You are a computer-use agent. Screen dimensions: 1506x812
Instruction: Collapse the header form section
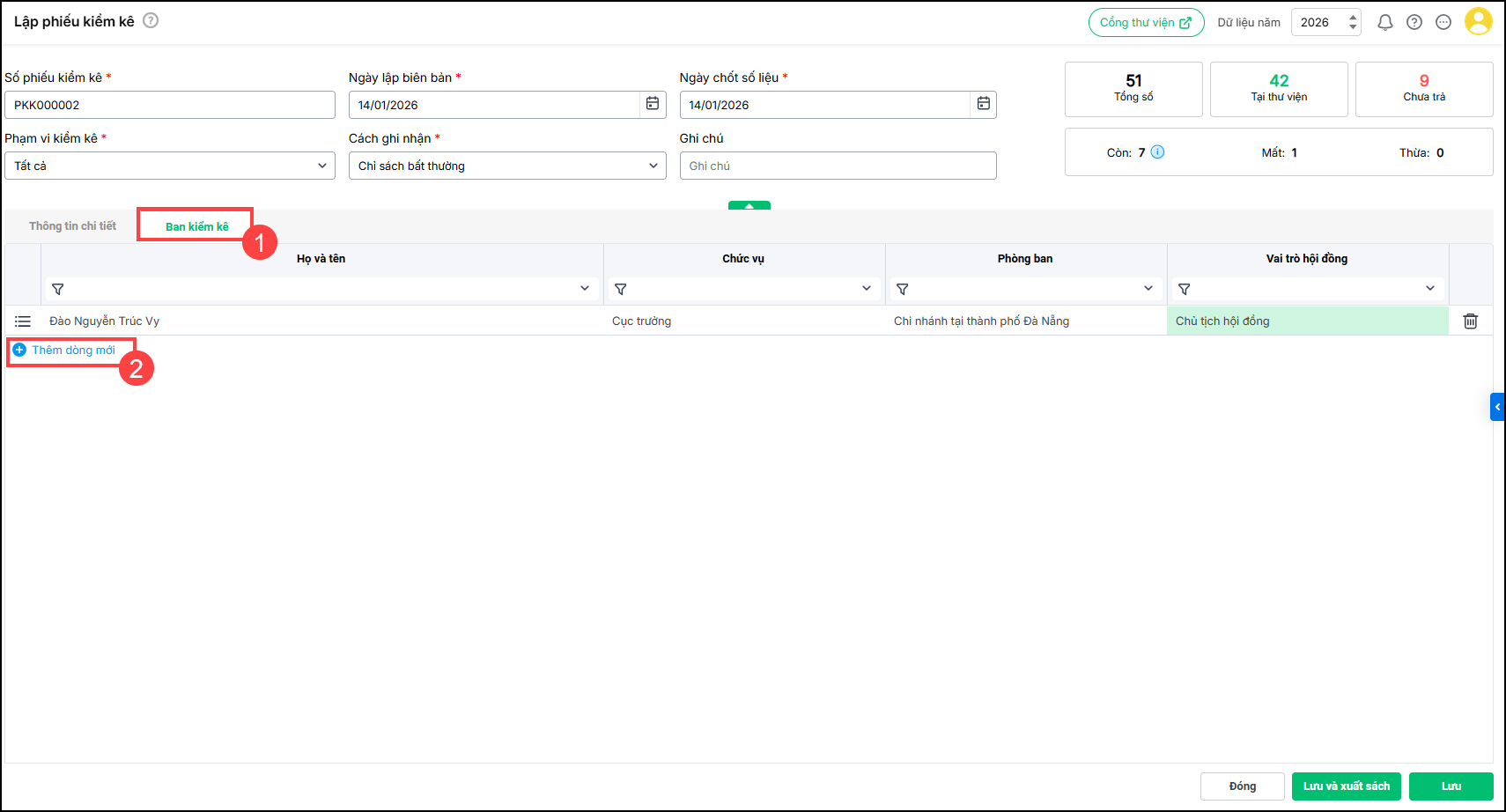click(749, 205)
